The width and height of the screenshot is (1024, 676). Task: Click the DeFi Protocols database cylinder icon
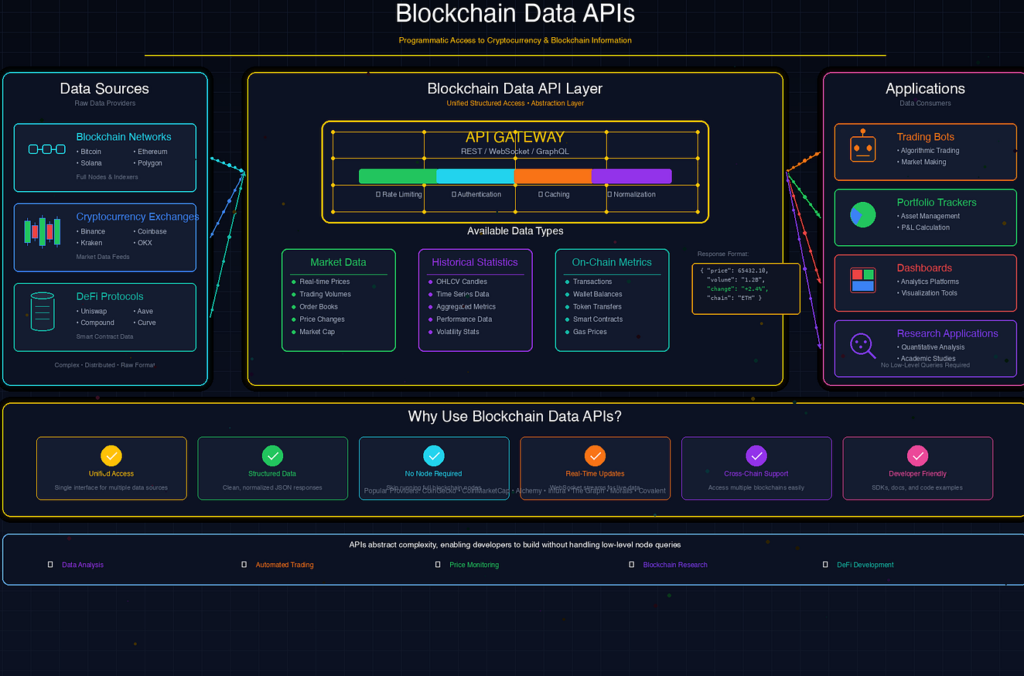click(x=42, y=311)
